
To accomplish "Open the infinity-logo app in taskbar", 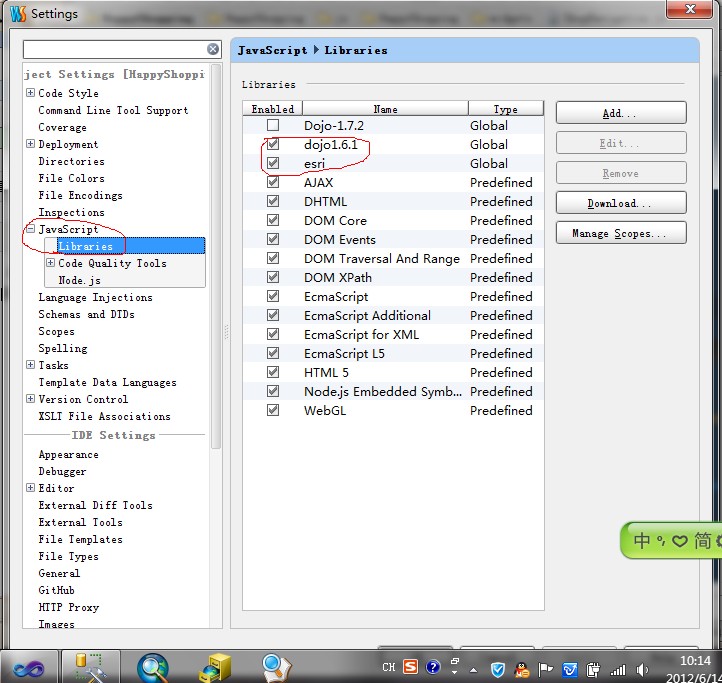I will (x=29, y=668).
